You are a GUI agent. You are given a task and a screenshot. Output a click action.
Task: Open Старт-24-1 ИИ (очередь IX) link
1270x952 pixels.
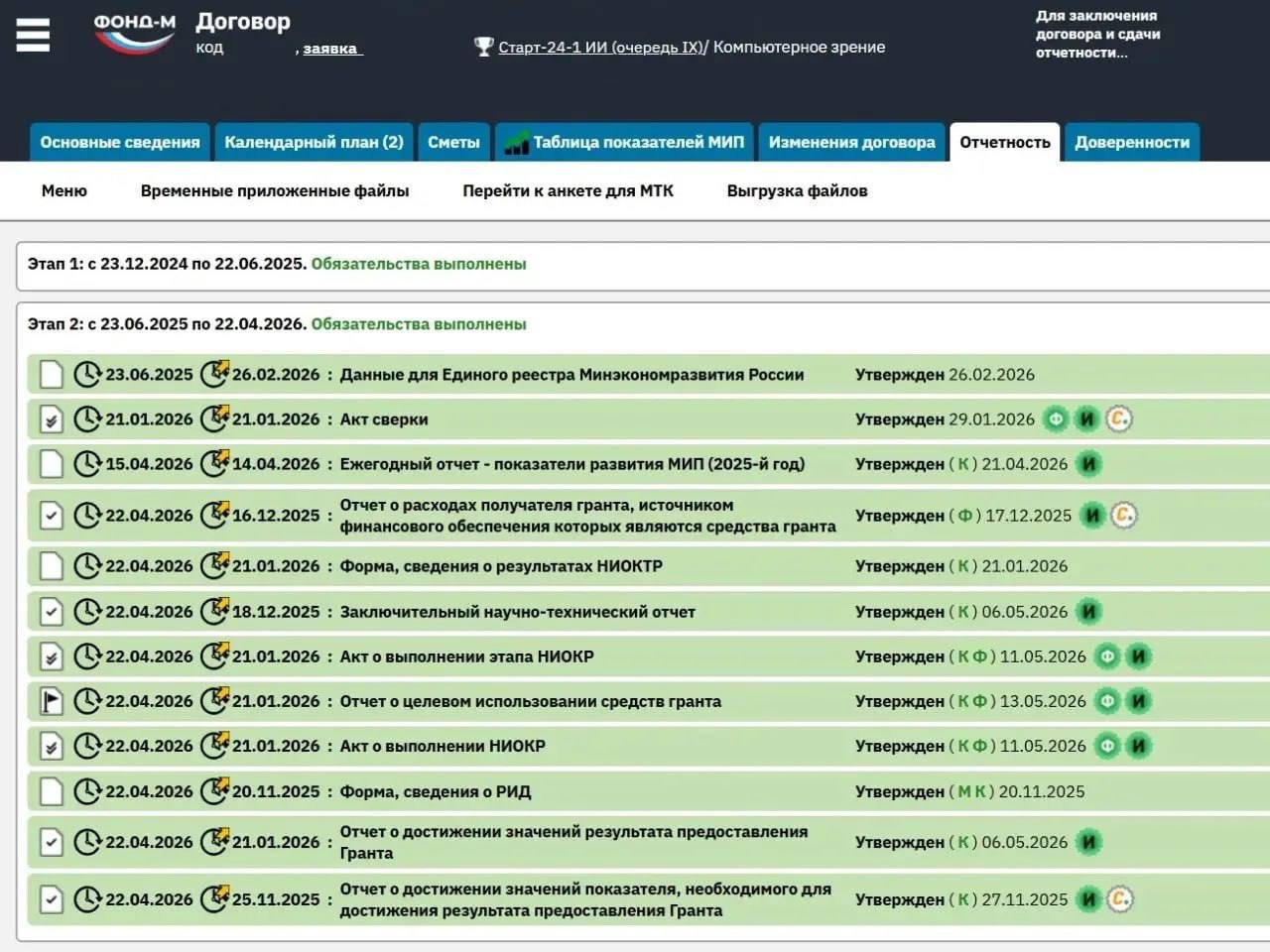pos(601,47)
